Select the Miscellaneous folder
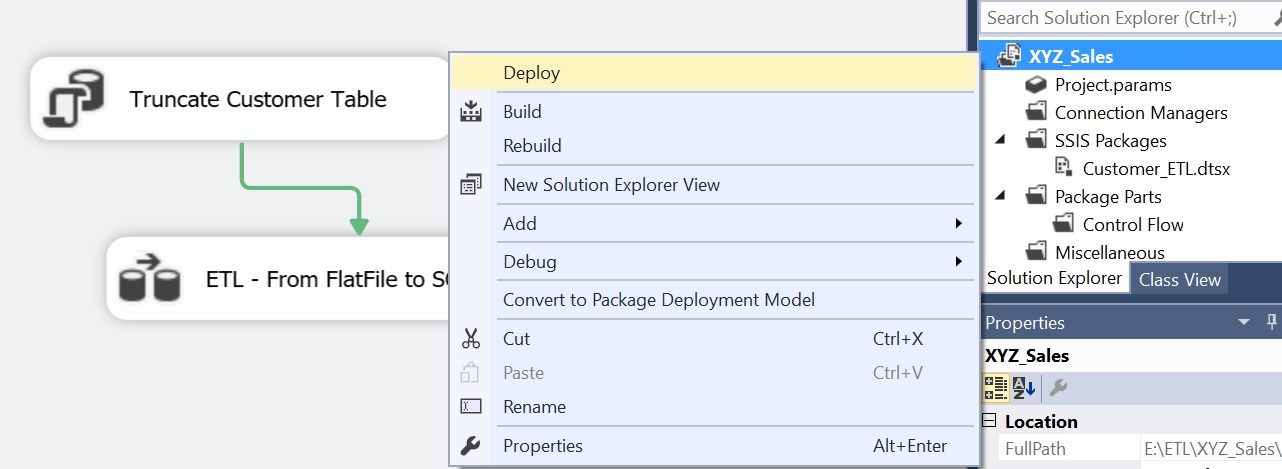Image resolution: width=1282 pixels, height=469 pixels. pyautogui.click(x=1110, y=253)
